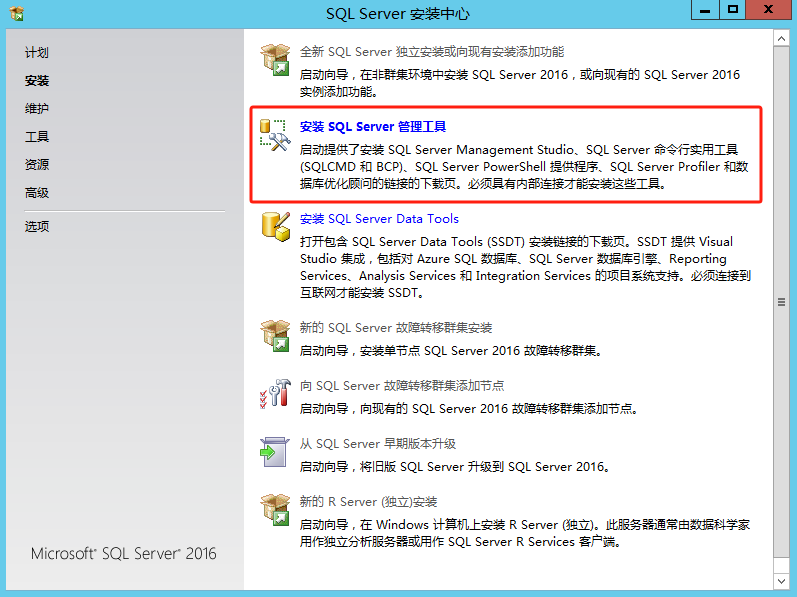Viewport: 797px width, 597px height.
Task: Click the upgrade from earlier version green arrow icon
Action: [274, 452]
